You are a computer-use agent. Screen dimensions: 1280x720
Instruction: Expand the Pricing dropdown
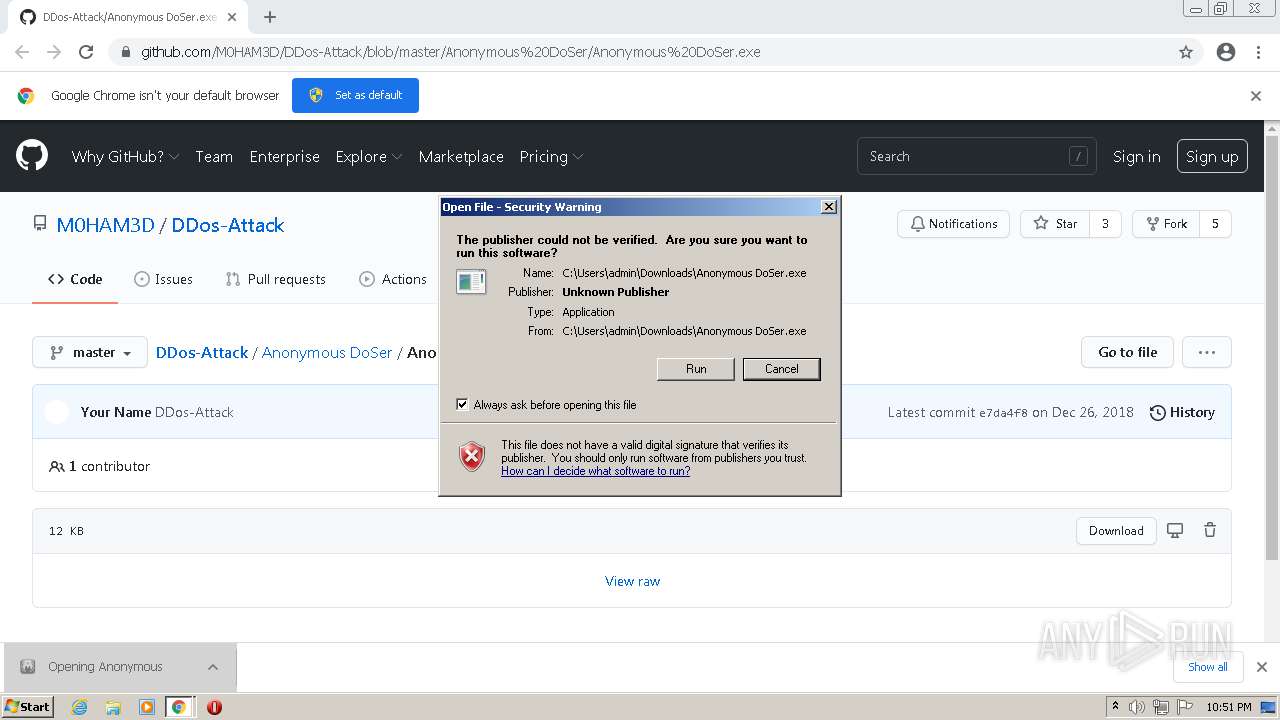tap(551, 157)
